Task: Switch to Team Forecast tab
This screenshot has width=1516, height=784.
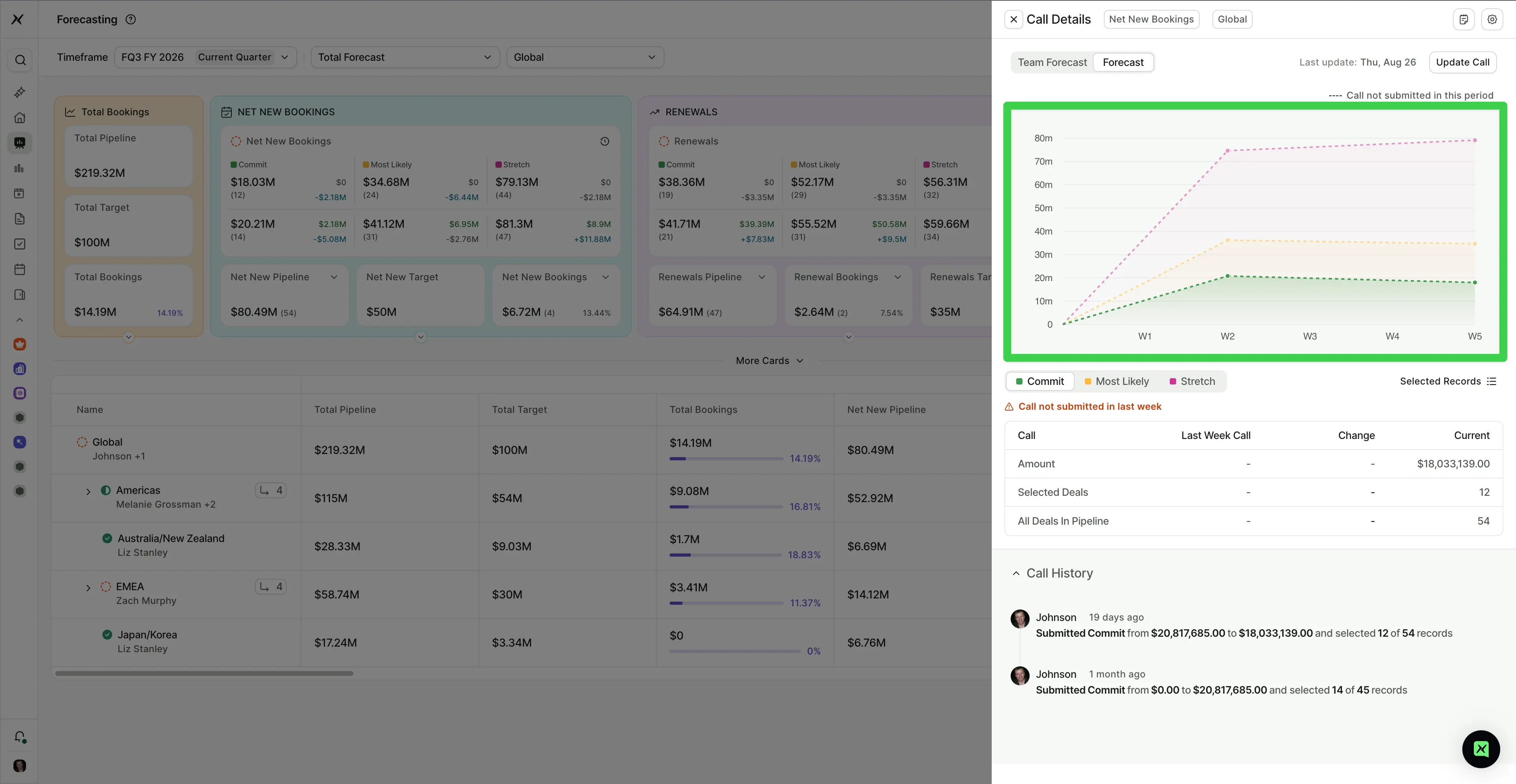Action: 1052,62
